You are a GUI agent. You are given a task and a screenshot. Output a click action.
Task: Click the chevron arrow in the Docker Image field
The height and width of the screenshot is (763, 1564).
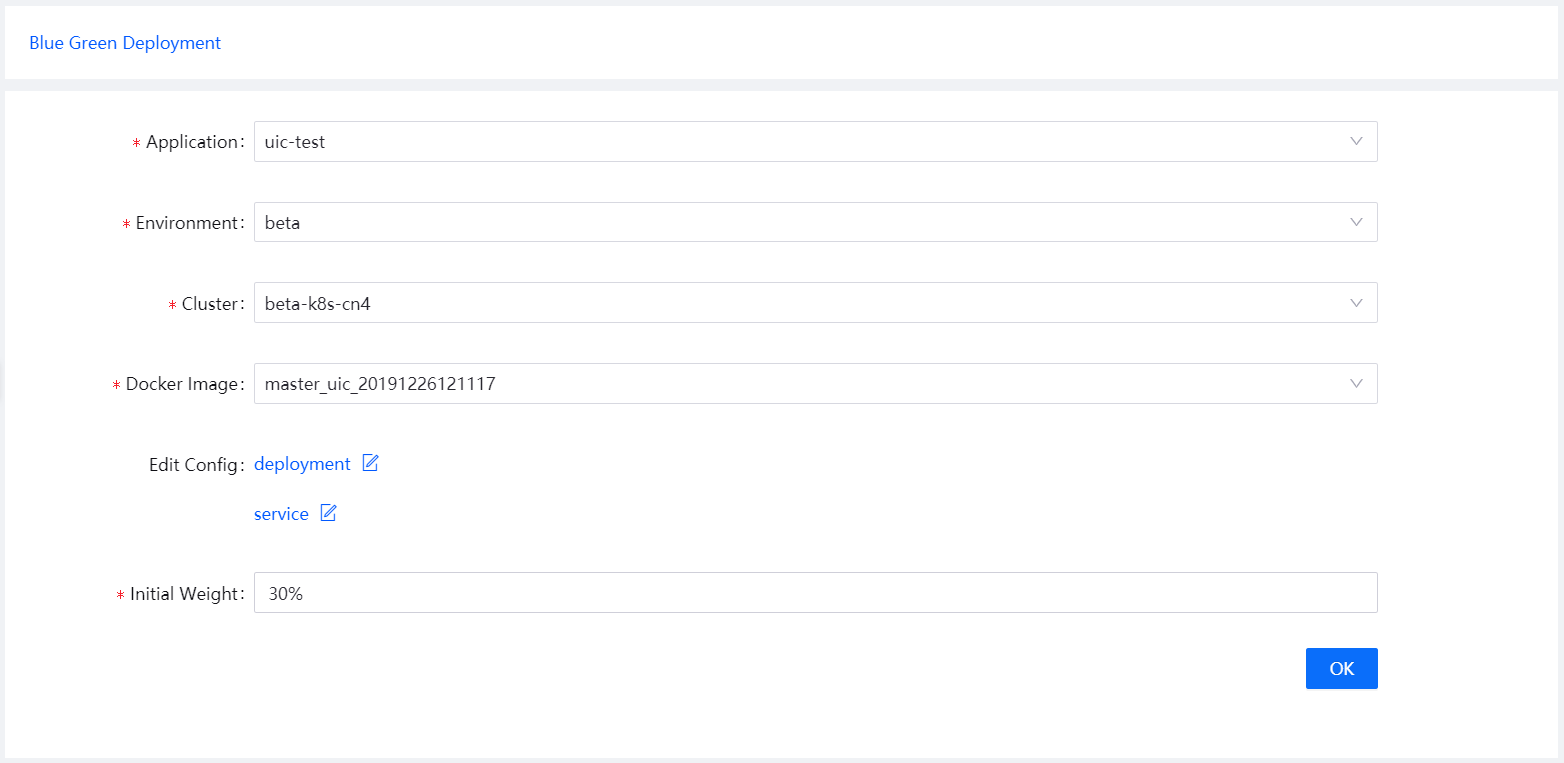[x=1356, y=383]
